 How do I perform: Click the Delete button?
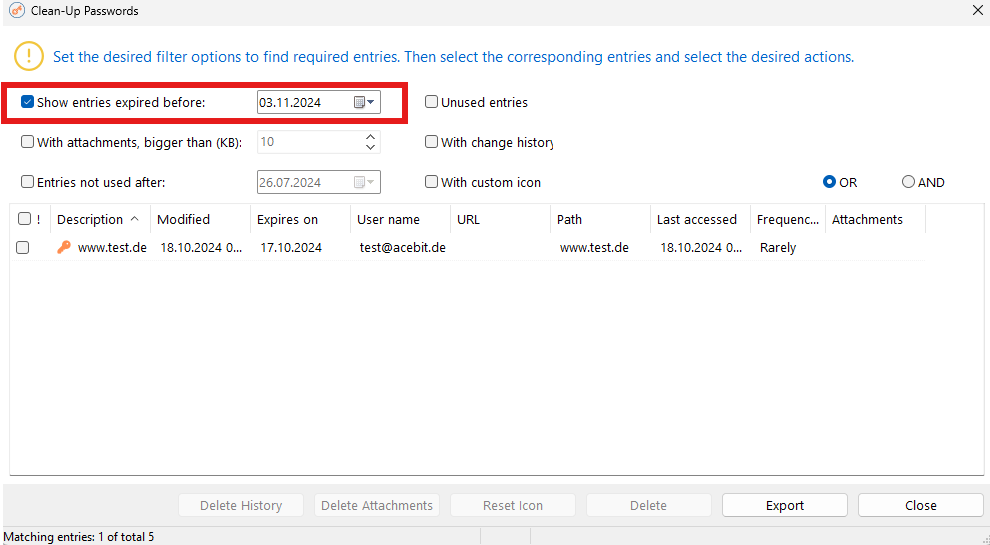[x=648, y=505]
